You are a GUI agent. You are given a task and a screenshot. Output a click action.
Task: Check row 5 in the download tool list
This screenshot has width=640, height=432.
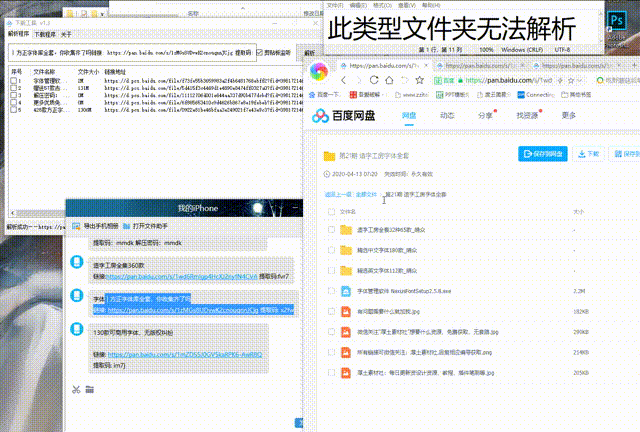pos(13,109)
